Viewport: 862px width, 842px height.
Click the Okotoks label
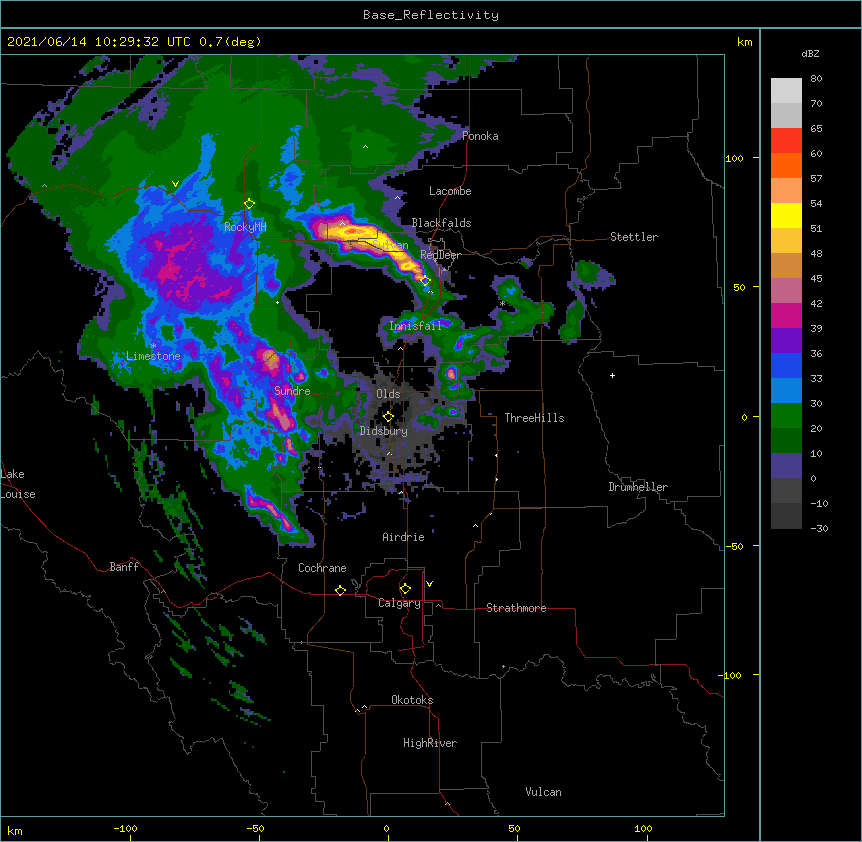pos(412,700)
